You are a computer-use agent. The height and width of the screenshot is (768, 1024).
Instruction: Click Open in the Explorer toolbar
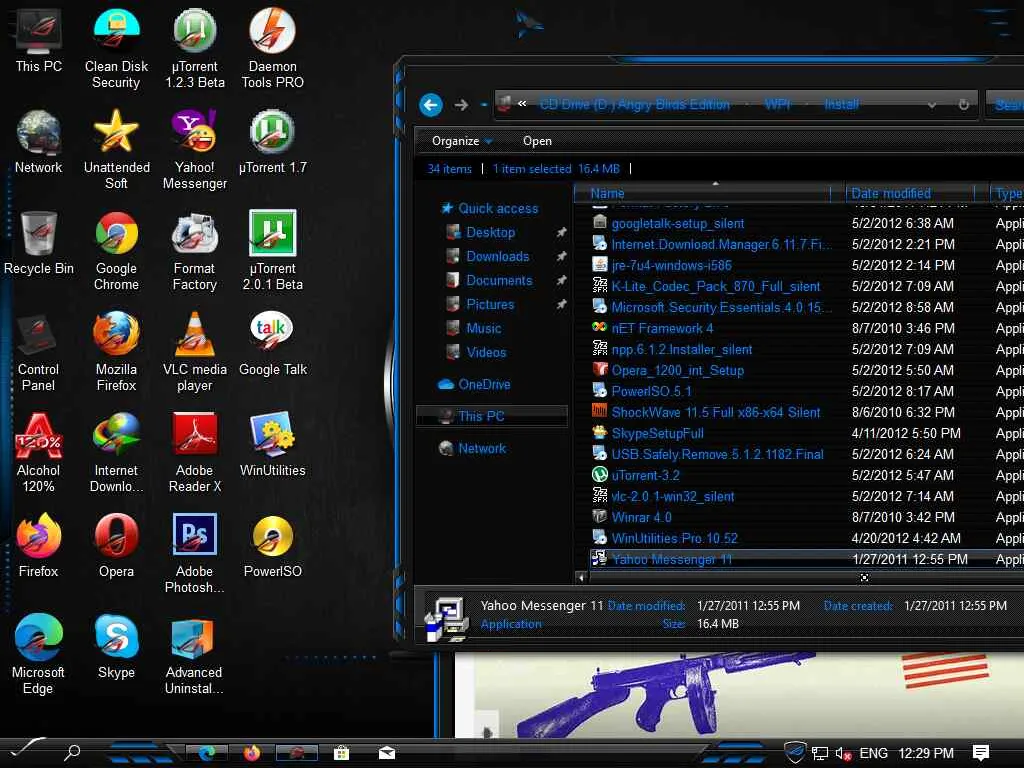coord(537,141)
